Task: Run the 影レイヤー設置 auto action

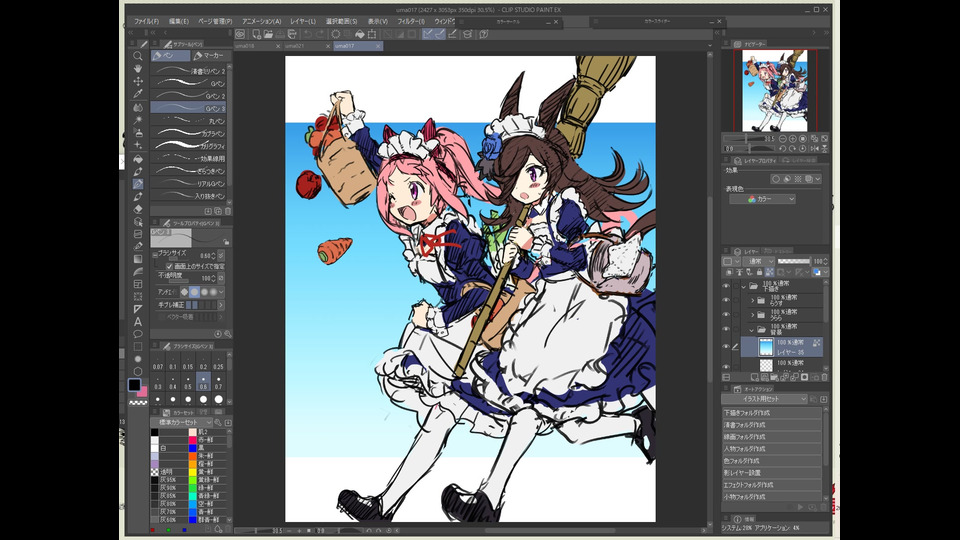Action: [771, 473]
